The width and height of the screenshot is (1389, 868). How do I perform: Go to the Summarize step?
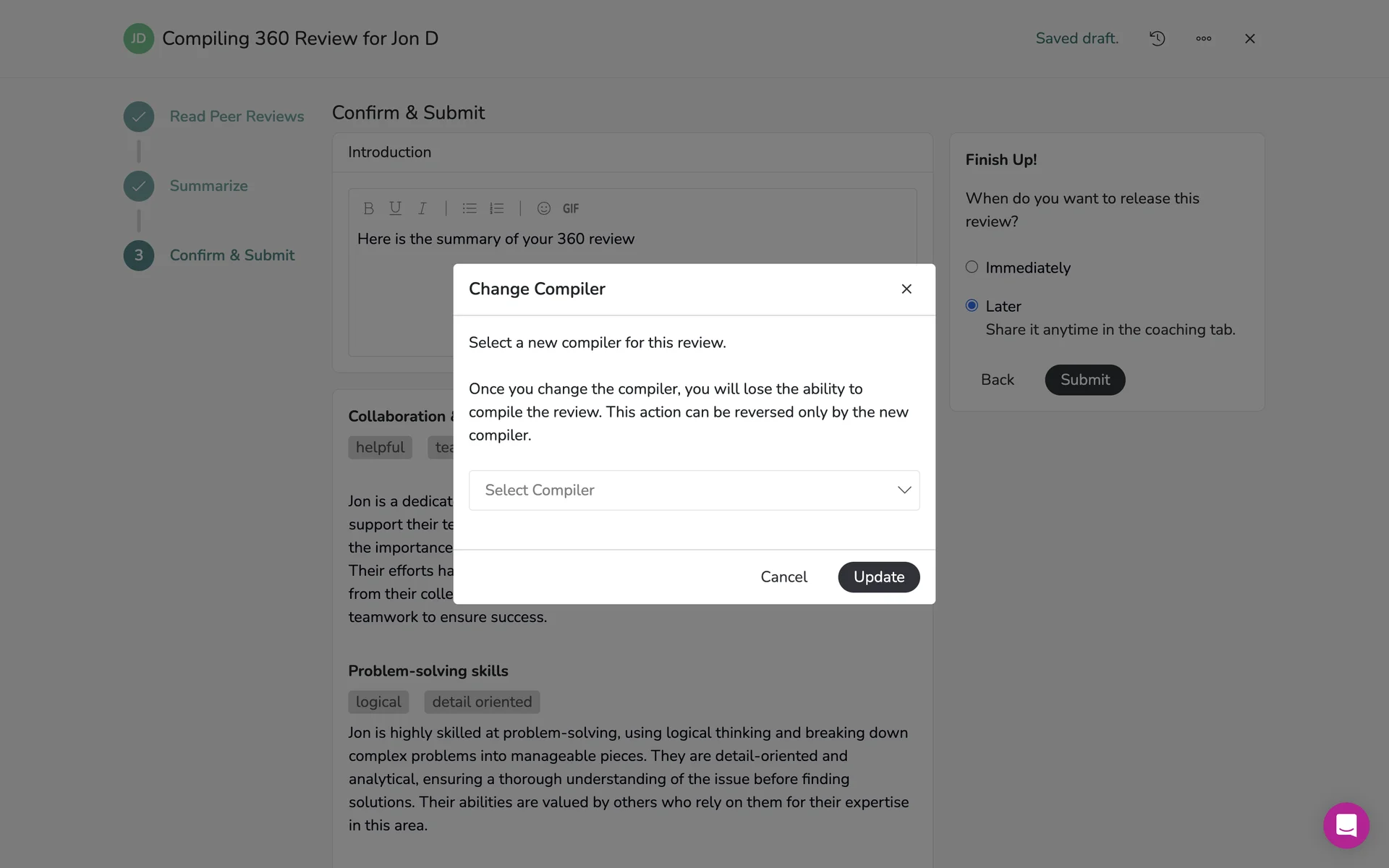coord(208,186)
